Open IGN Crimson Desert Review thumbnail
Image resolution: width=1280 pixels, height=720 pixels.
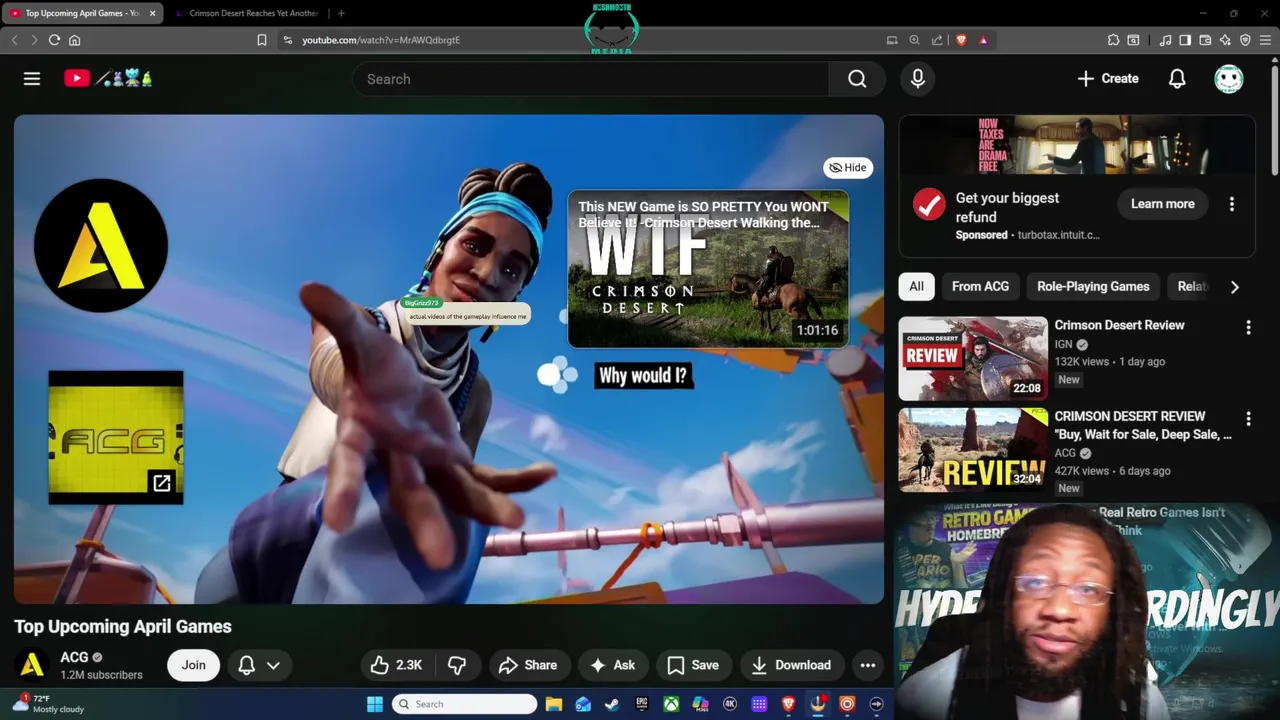[973, 359]
